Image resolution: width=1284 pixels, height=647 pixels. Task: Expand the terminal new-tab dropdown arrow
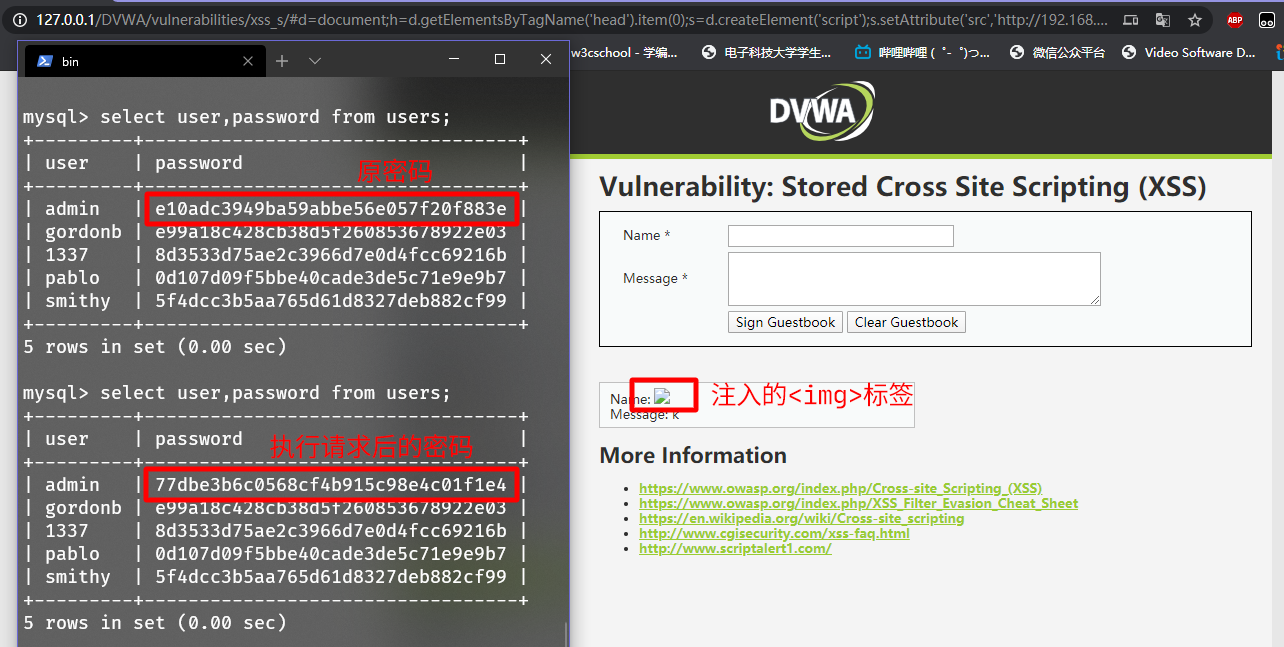coord(315,61)
